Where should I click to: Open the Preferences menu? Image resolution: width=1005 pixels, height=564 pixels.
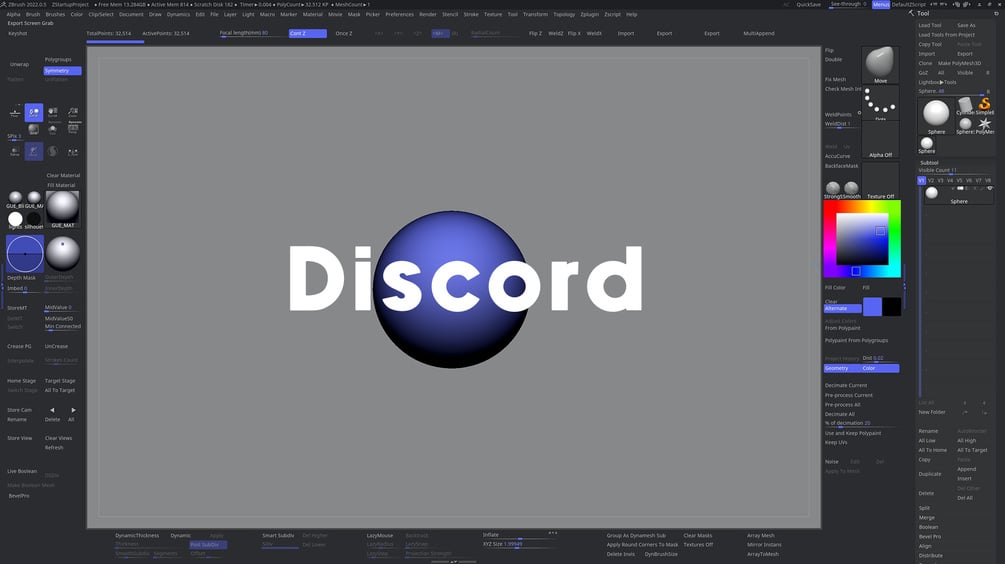tap(399, 14)
